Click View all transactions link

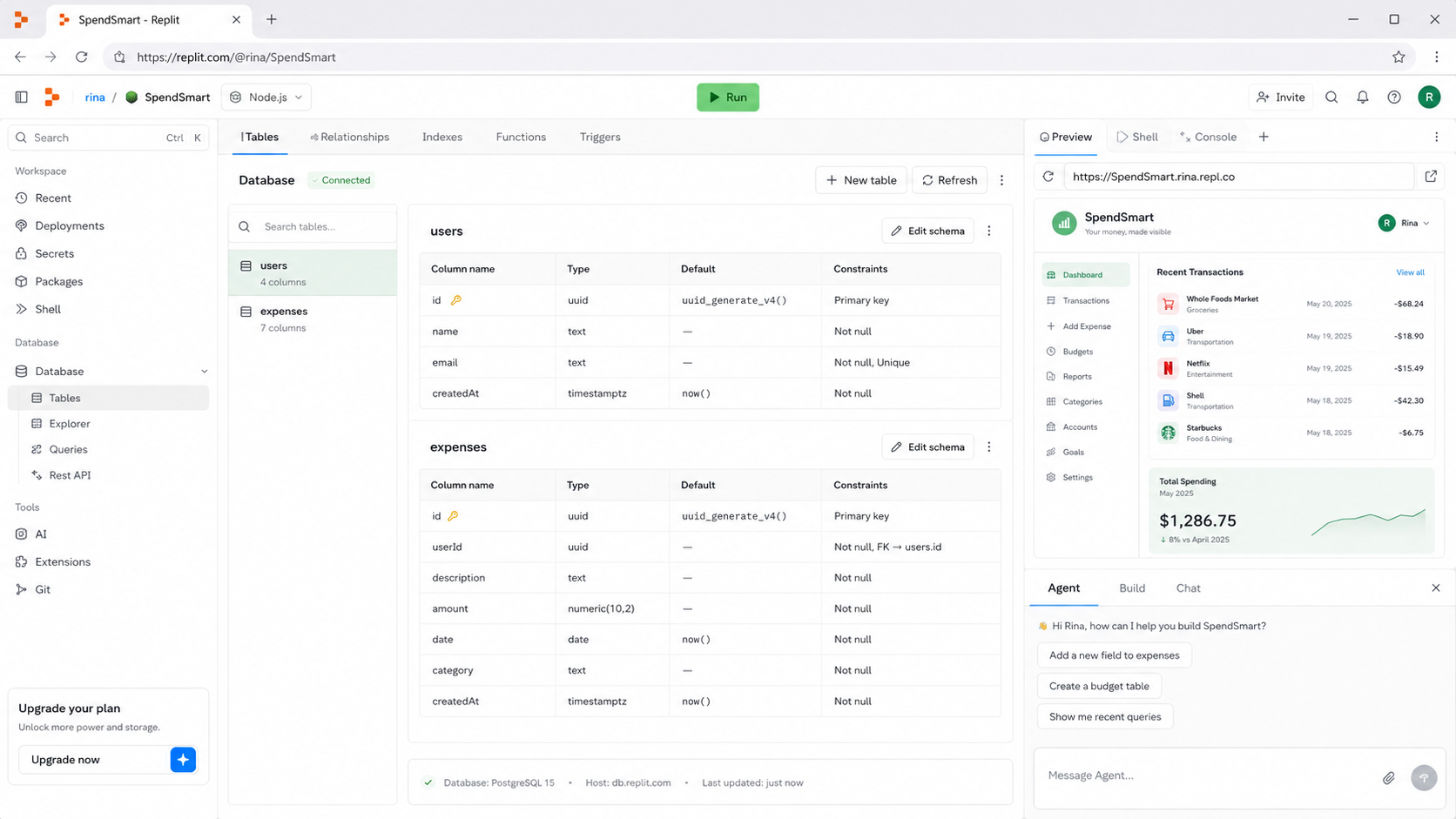pyautogui.click(x=1410, y=273)
